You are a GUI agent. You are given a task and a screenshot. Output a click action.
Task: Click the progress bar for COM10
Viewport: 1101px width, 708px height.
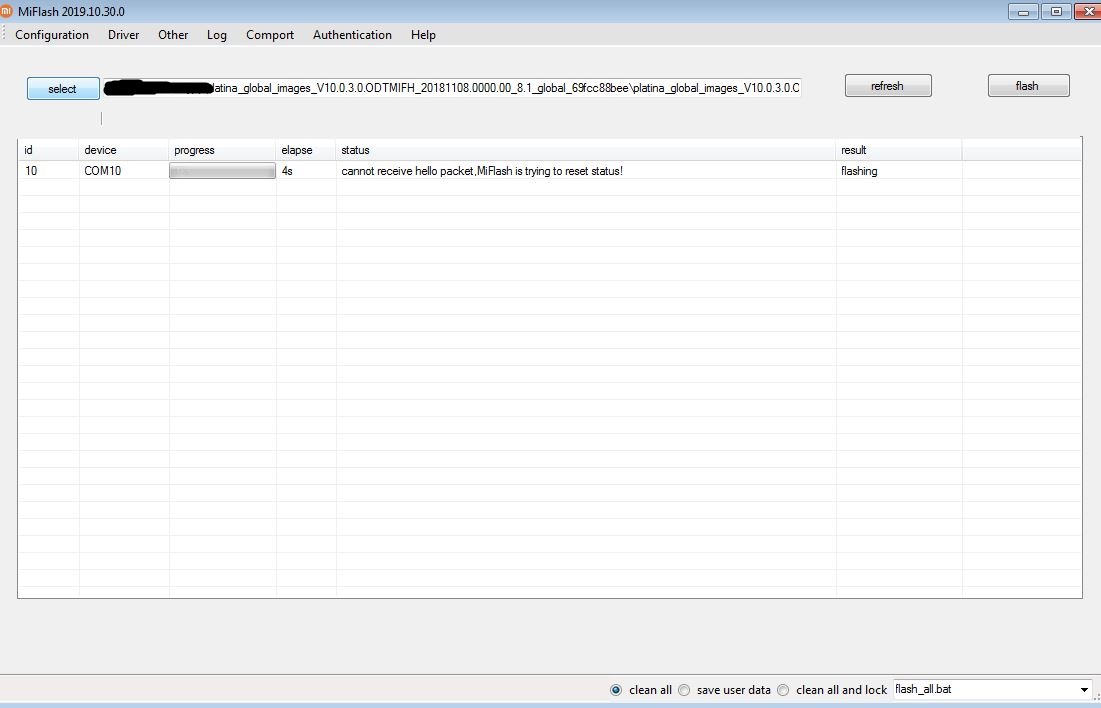tap(222, 172)
